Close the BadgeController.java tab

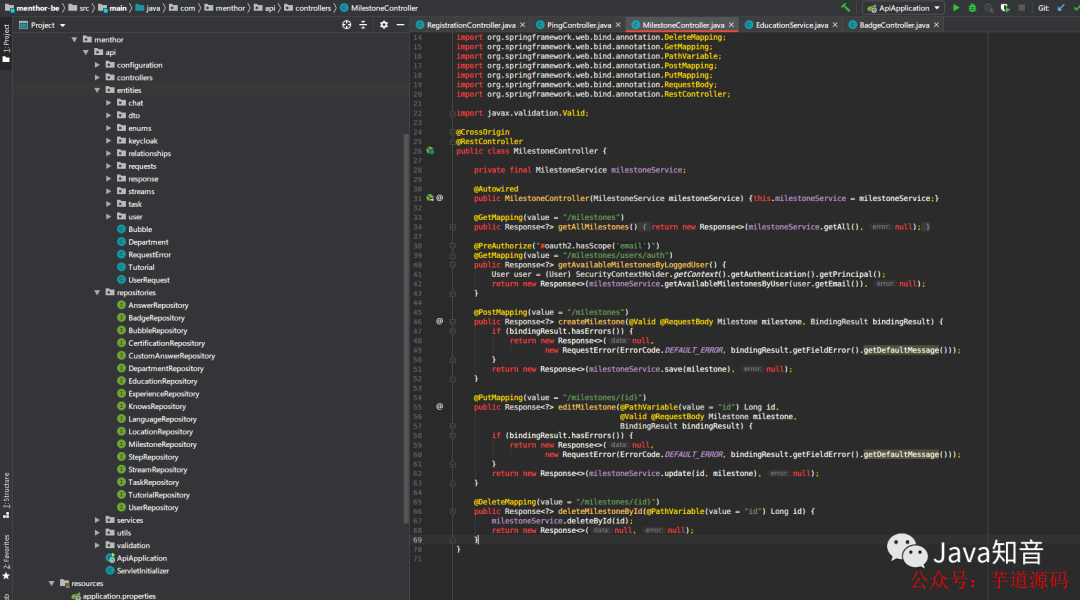click(x=936, y=25)
